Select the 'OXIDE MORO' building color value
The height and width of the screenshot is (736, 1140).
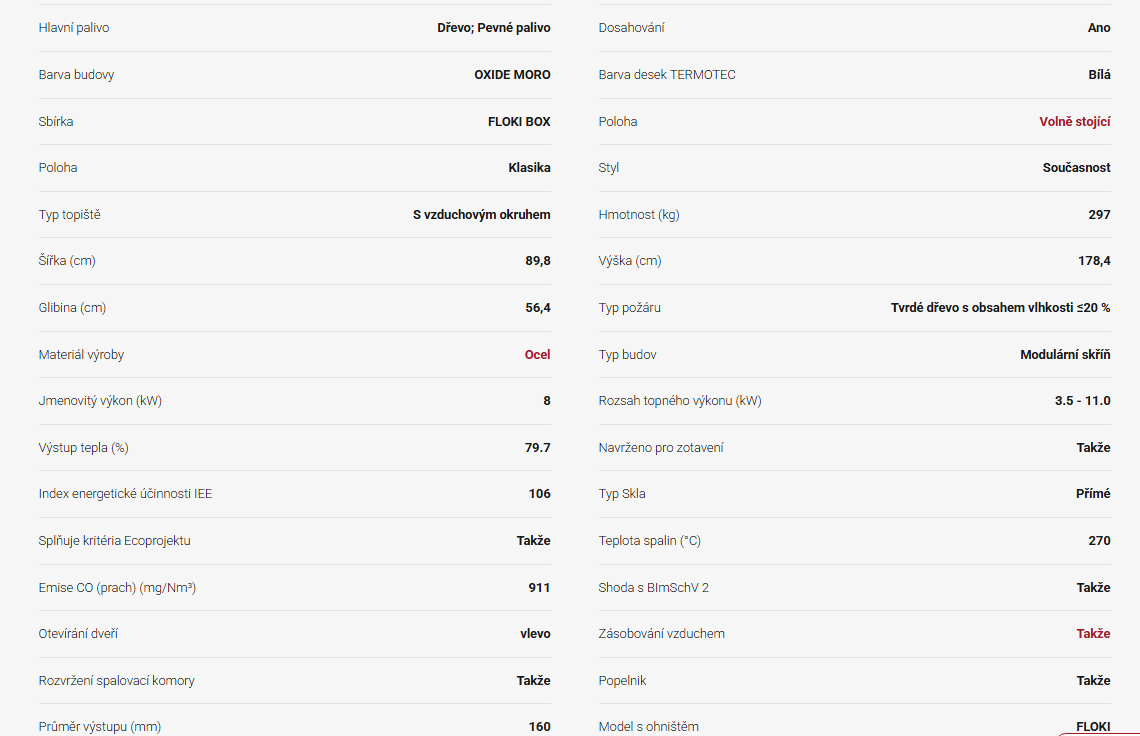512,75
